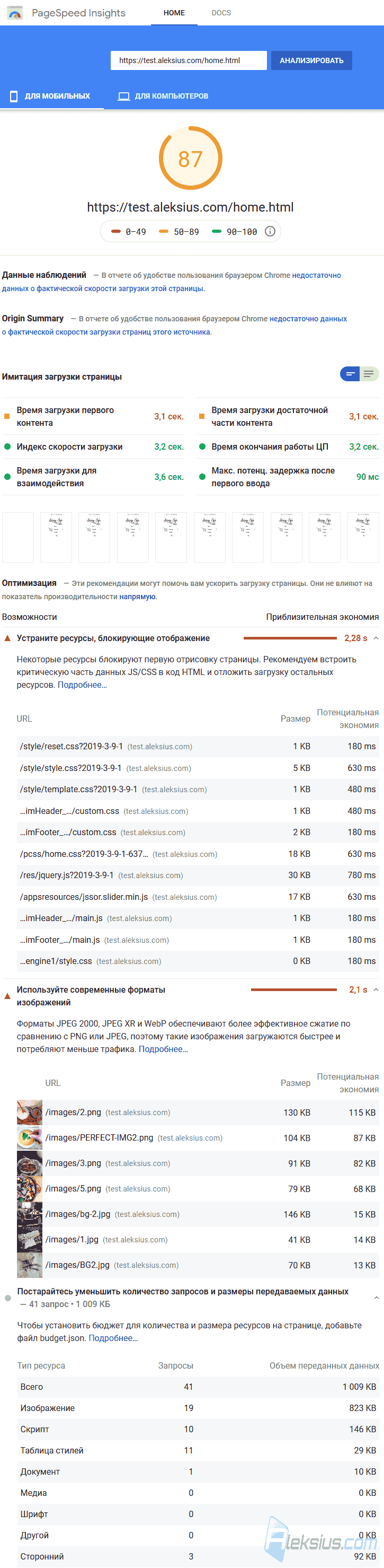Select the ДЛЯ МОБИЛЬНЫХ tab

[x=52, y=96]
